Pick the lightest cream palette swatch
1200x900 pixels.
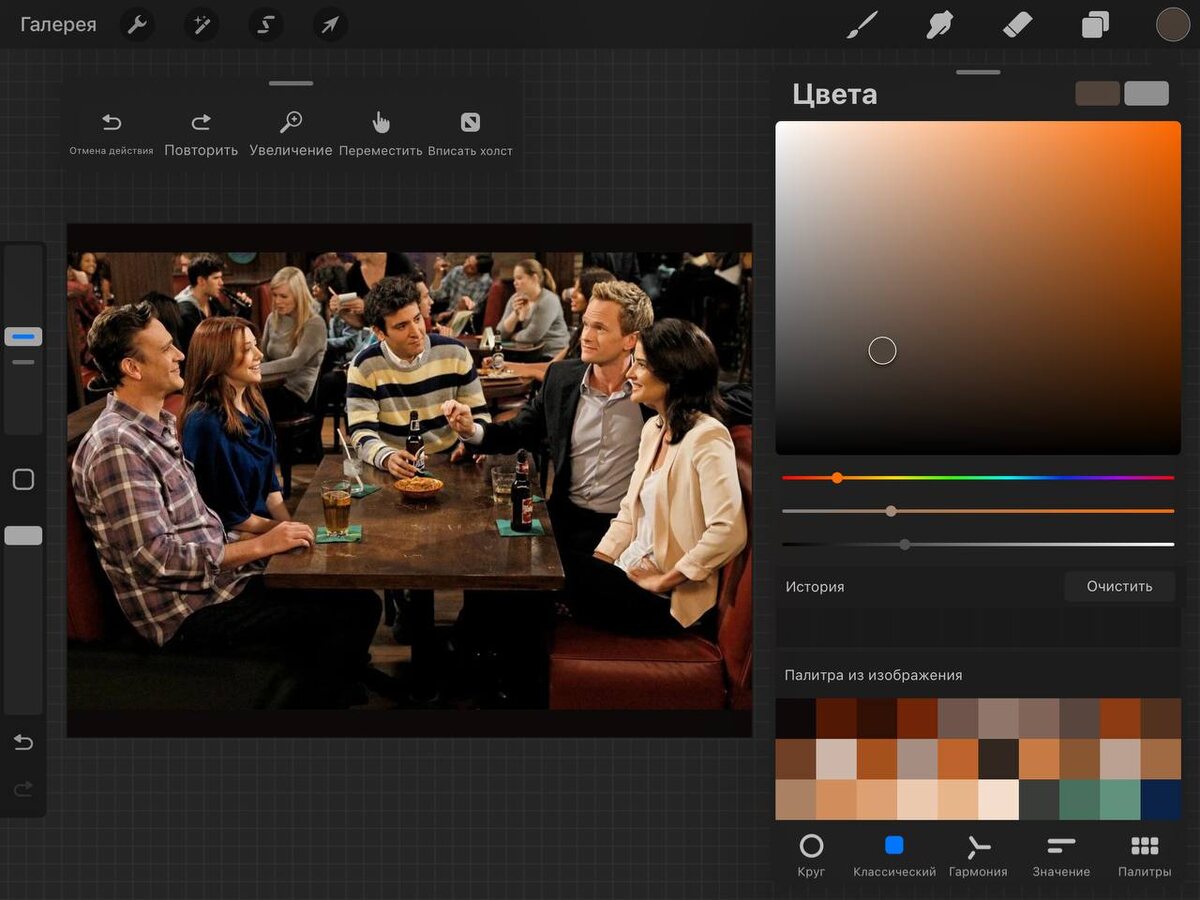click(x=998, y=800)
